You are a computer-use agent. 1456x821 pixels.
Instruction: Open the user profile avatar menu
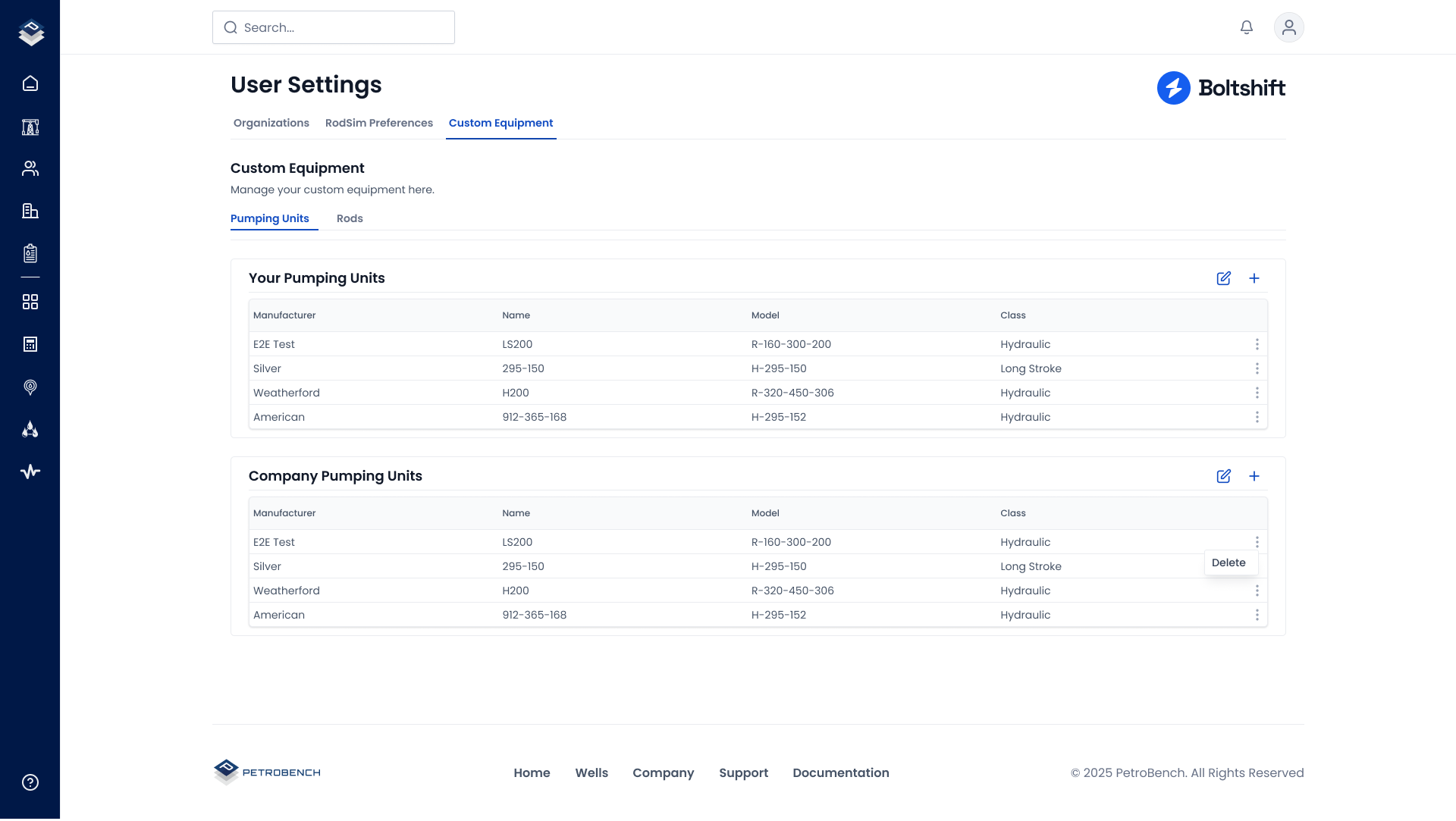click(x=1288, y=27)
